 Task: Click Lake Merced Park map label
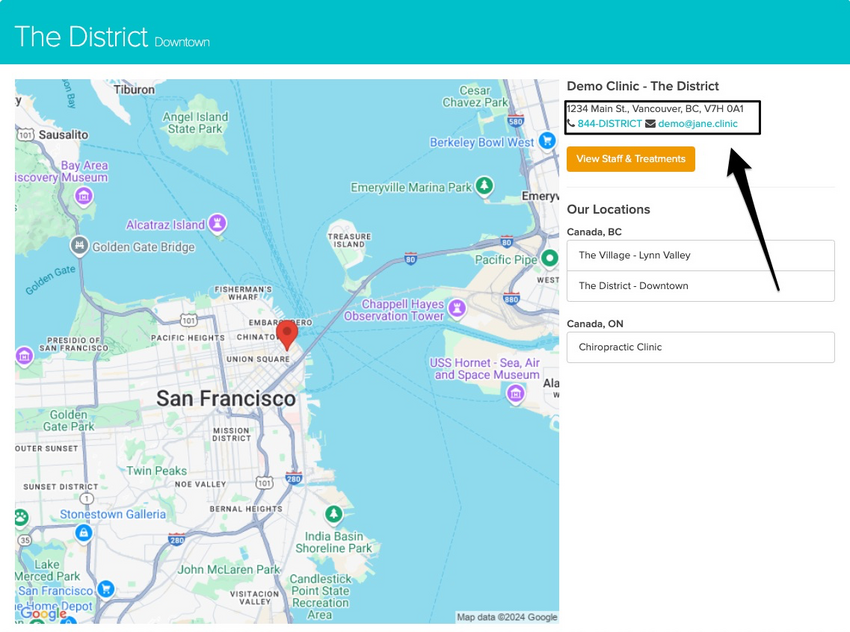tap(47, 570)
